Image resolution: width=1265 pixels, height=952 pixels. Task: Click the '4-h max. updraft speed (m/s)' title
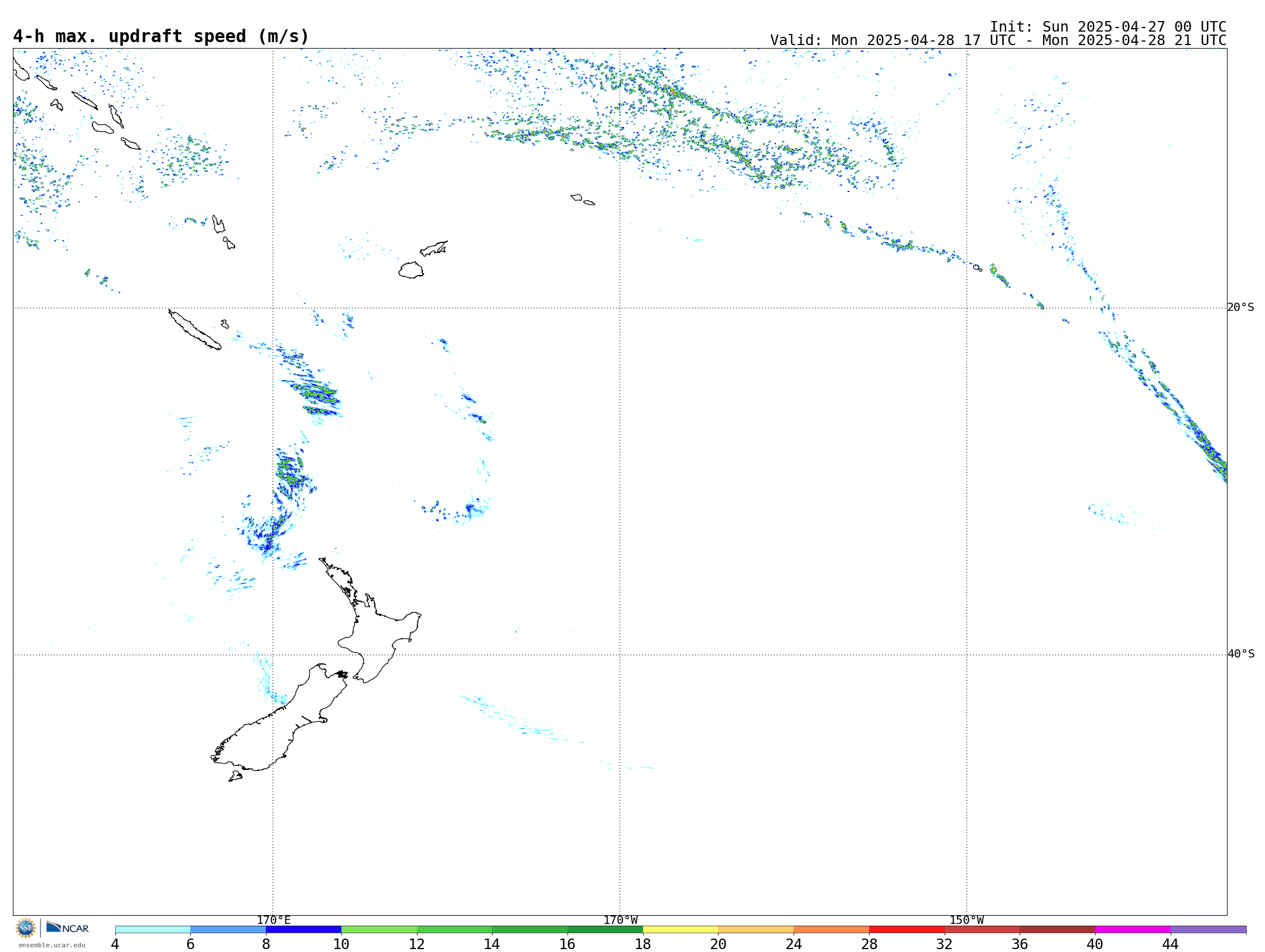click(161, 36)
